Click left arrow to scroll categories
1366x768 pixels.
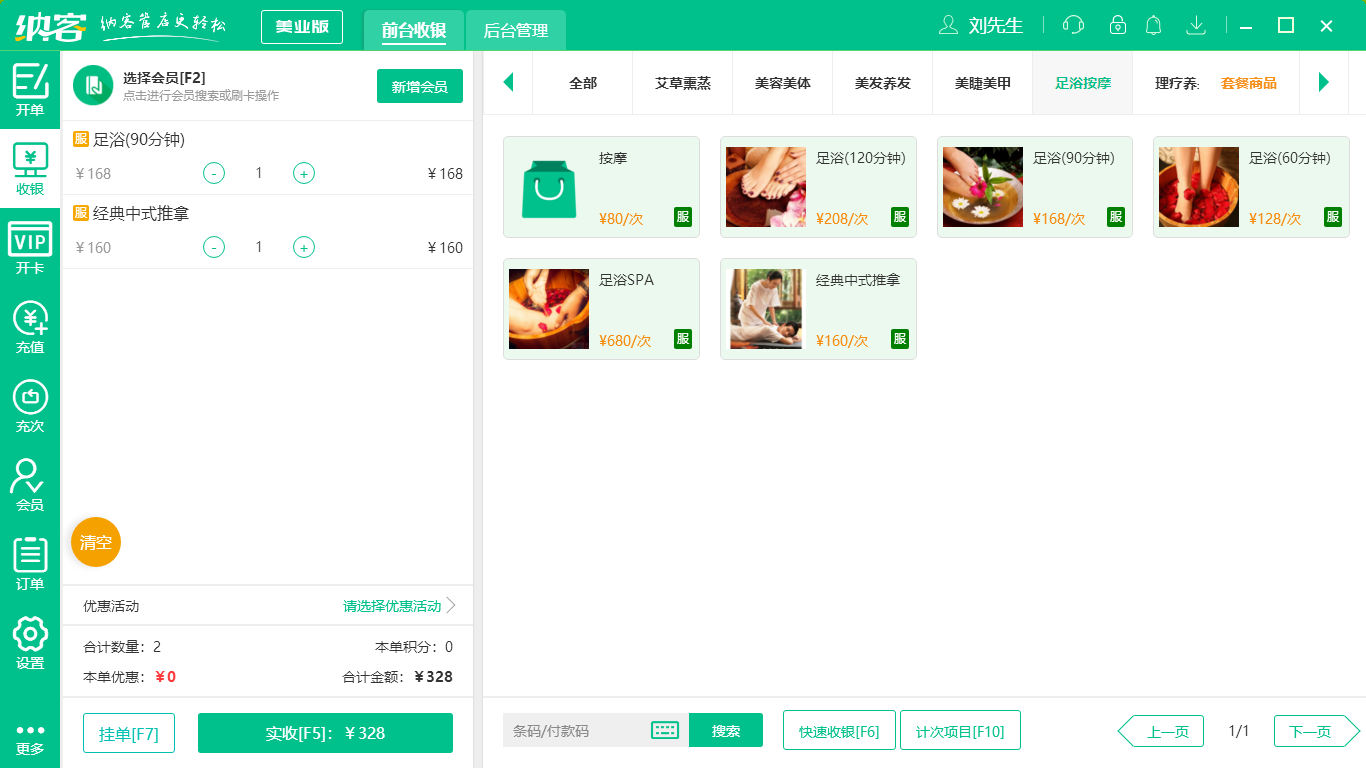[508, 83]
